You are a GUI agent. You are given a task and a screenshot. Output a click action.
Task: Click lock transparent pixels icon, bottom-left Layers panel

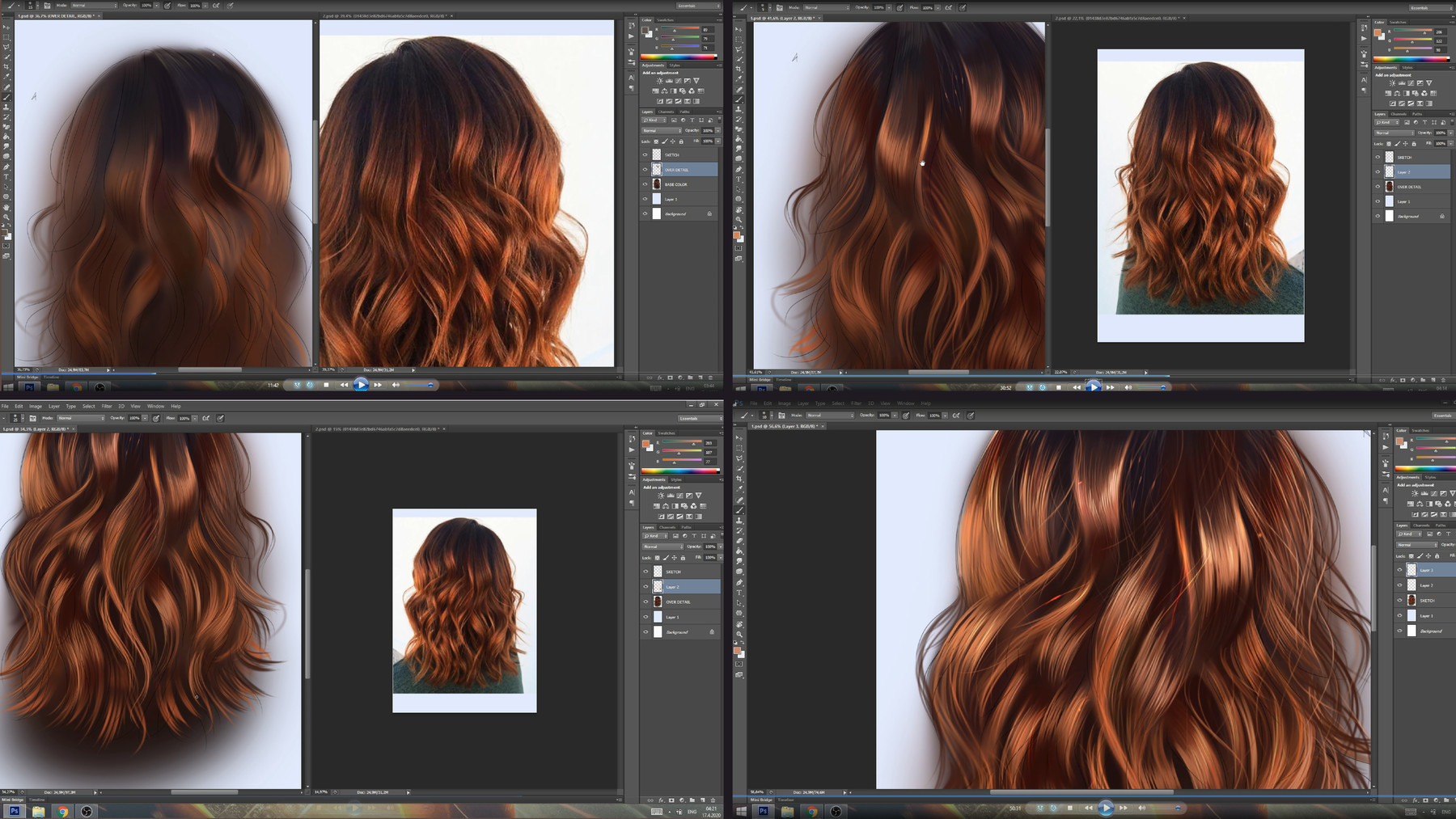click(657, 558)
